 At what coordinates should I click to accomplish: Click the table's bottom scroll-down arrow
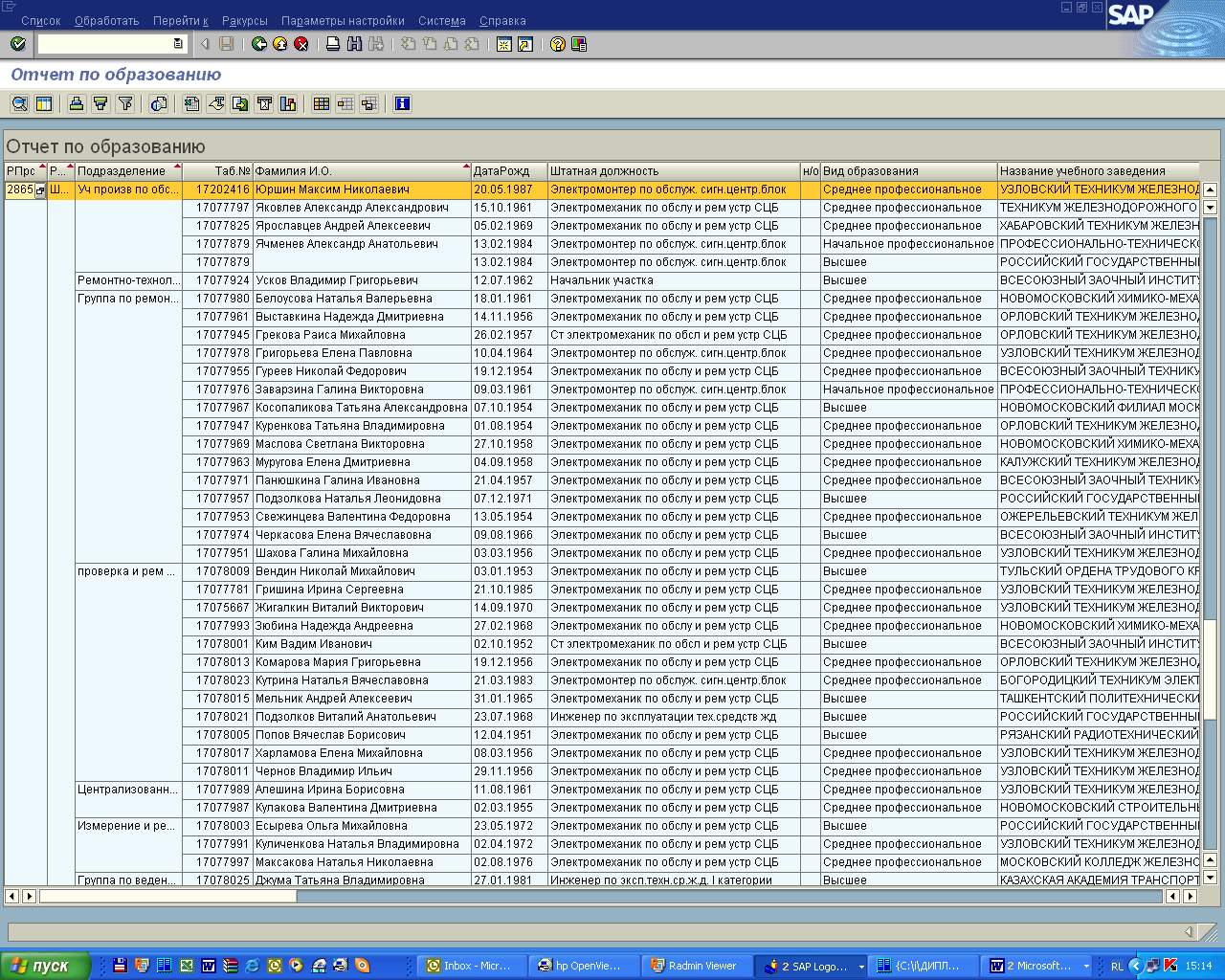pyautogui.click(x=1210, y=878)
